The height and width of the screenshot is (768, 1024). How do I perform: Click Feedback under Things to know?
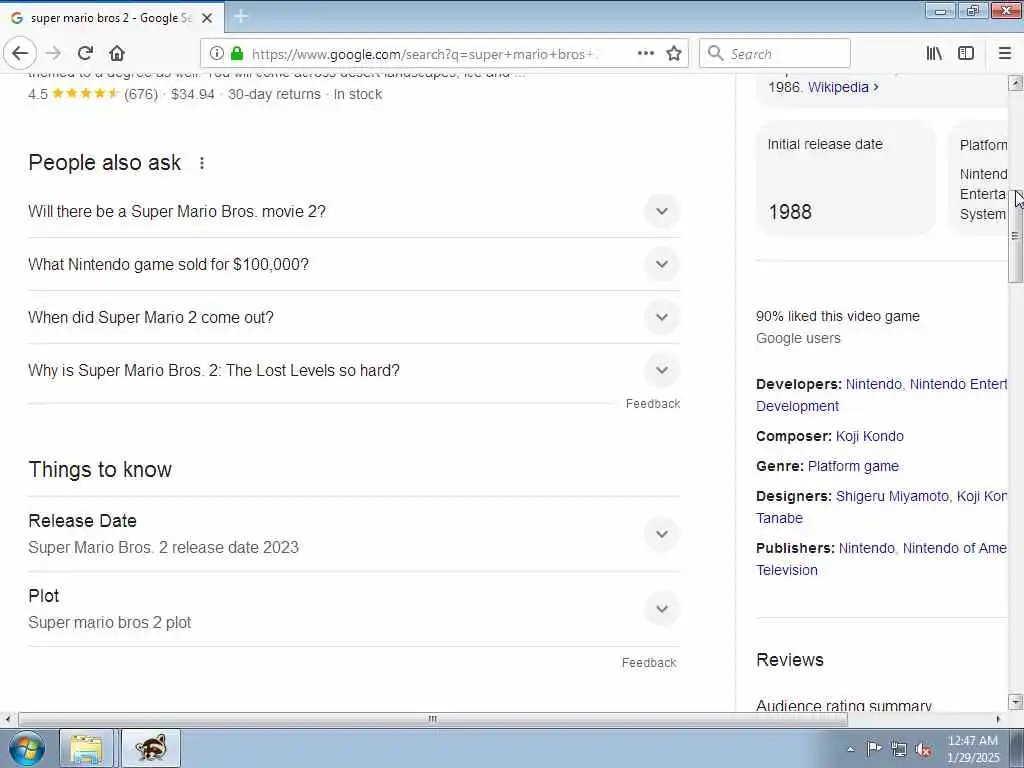[x=649, y=663]
